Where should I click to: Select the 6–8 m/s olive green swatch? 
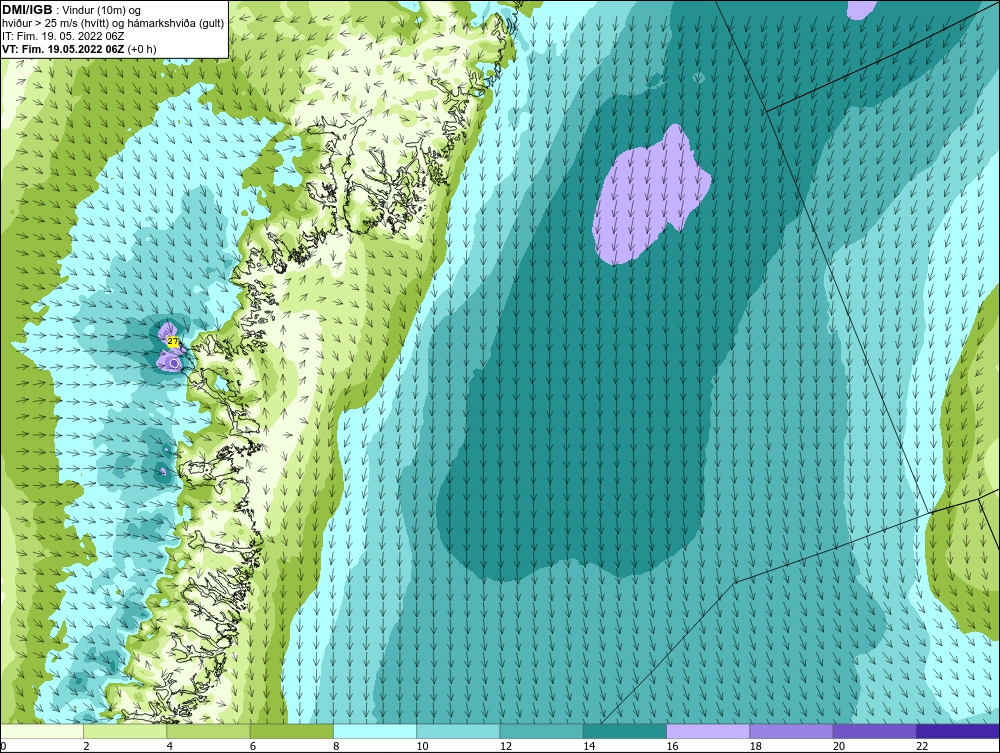(291, 731)
